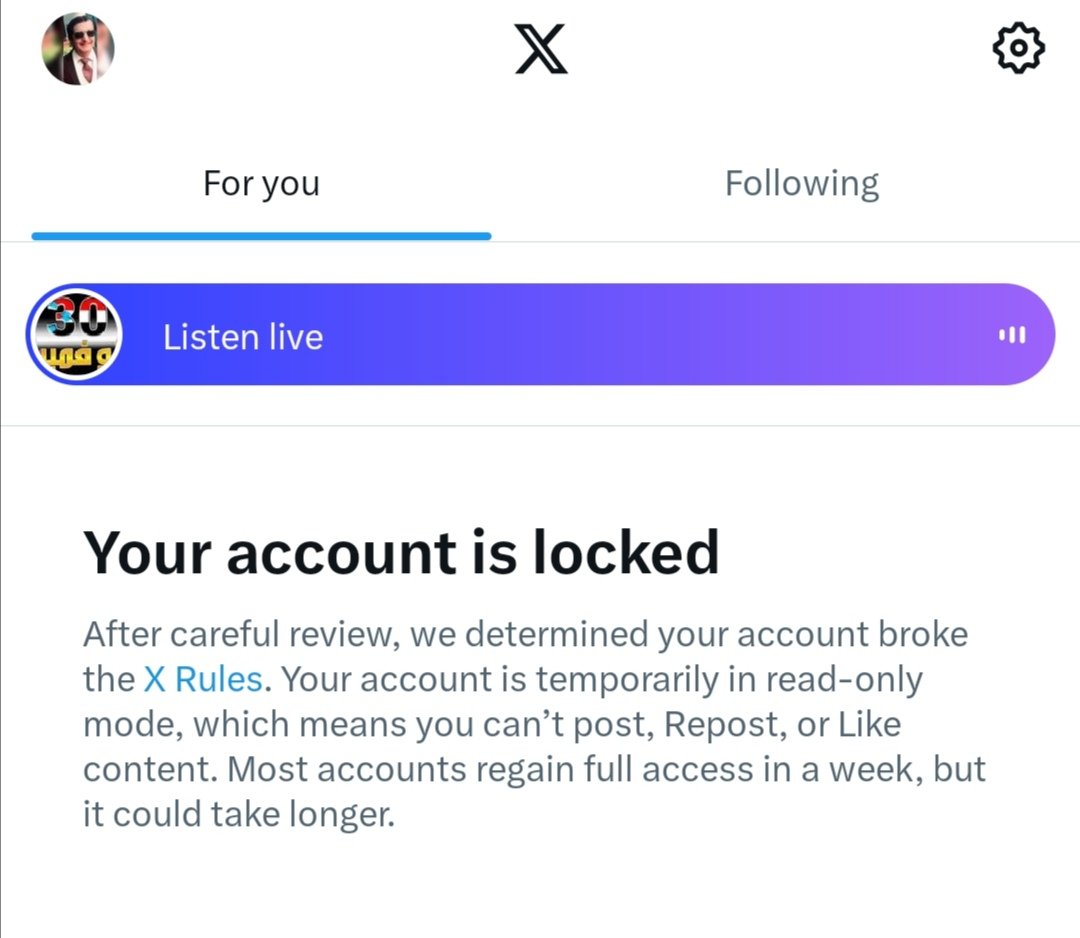
Task: Click the audio bars live indicator
Action: coord(1012,335)
